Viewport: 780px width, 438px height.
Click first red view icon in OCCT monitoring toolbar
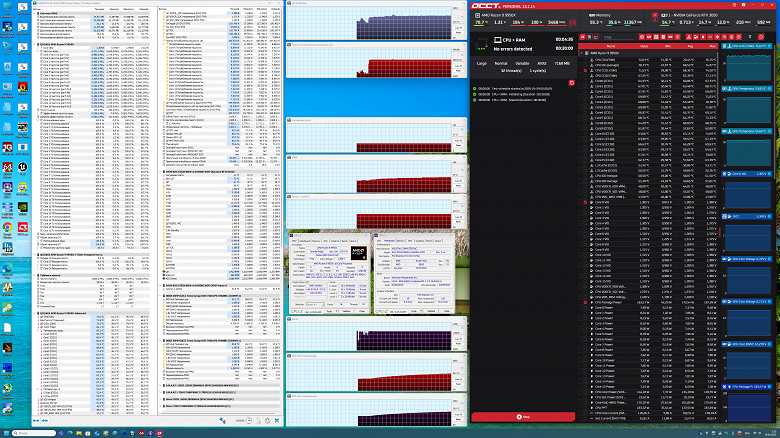[x=583, y=37]
